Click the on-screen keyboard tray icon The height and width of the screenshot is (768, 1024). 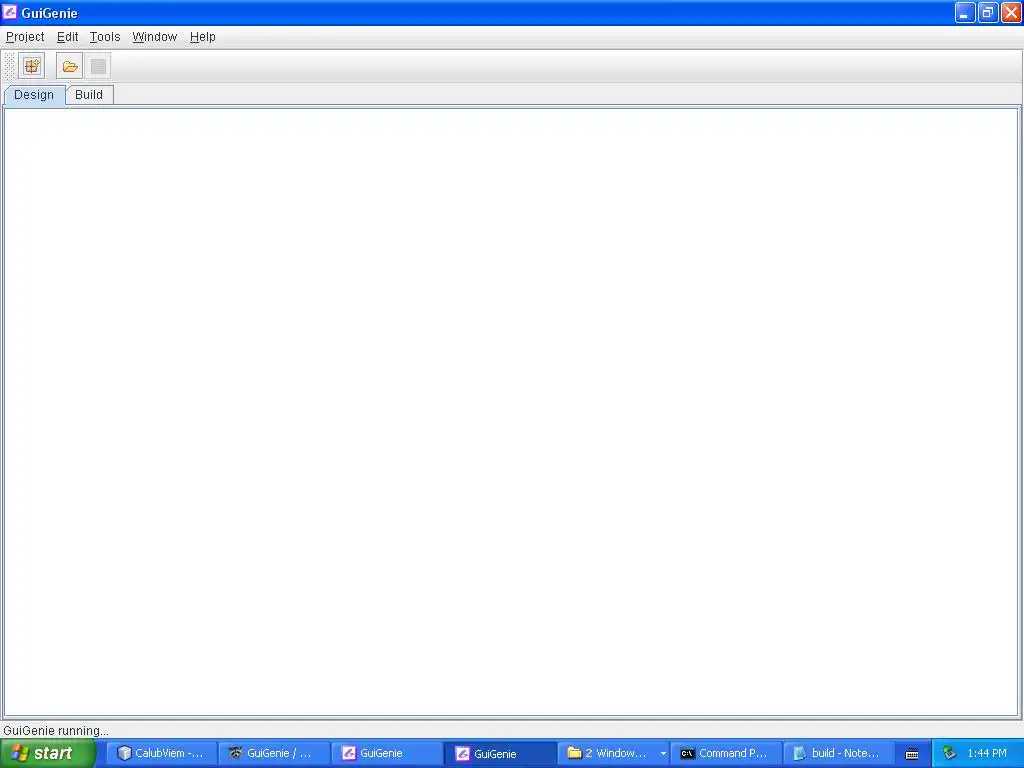tap(912, 754)
